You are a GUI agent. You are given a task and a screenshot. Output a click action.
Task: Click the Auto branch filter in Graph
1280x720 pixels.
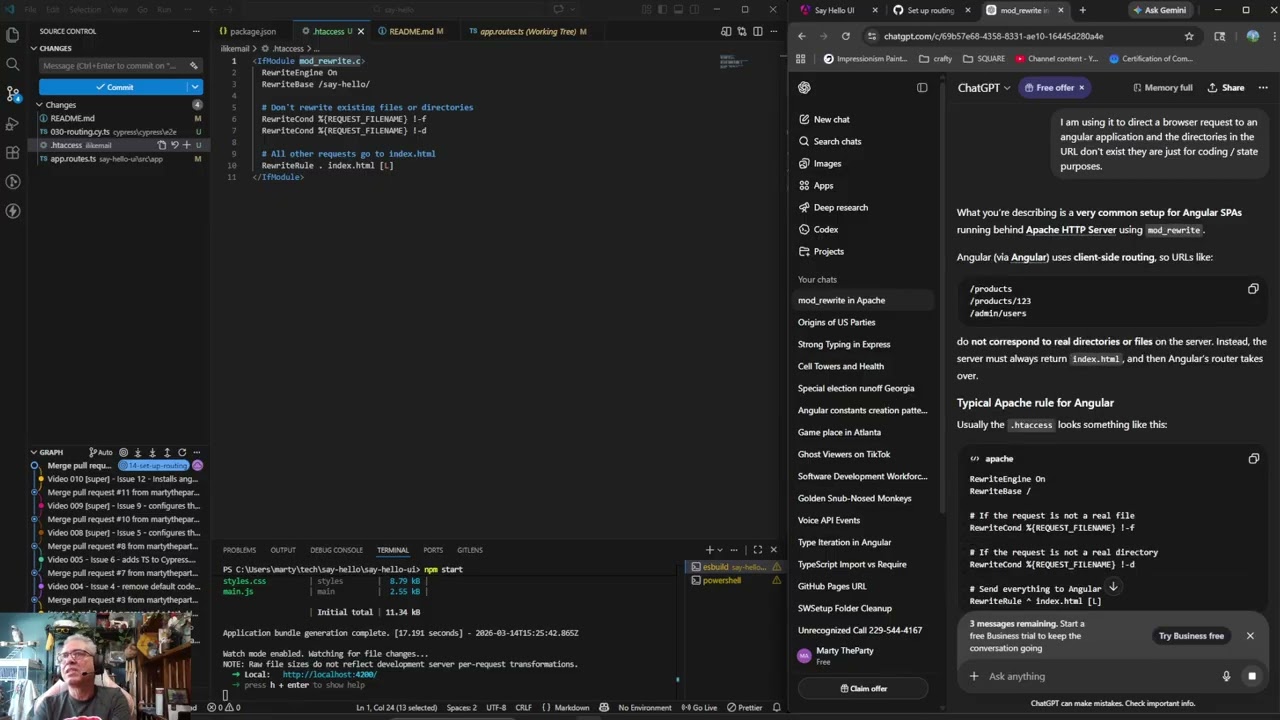click(x=100, y=452)
